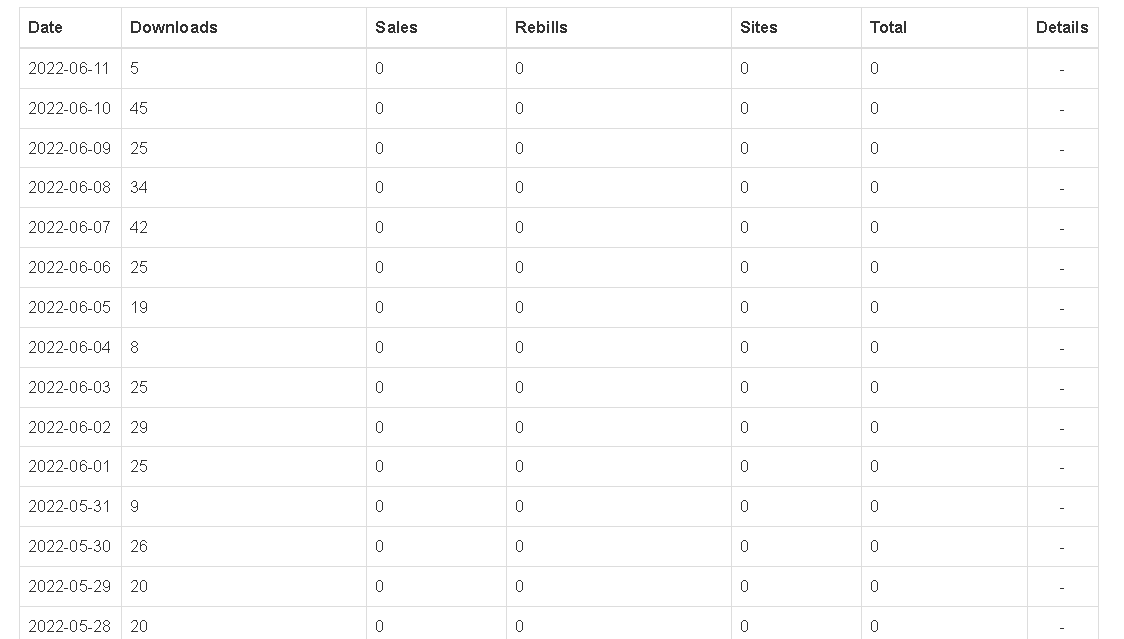Viewport: 1124px width, 639px height.
Task: Click downloads value 26 for 2022-05-30
Action: (139, 546)
